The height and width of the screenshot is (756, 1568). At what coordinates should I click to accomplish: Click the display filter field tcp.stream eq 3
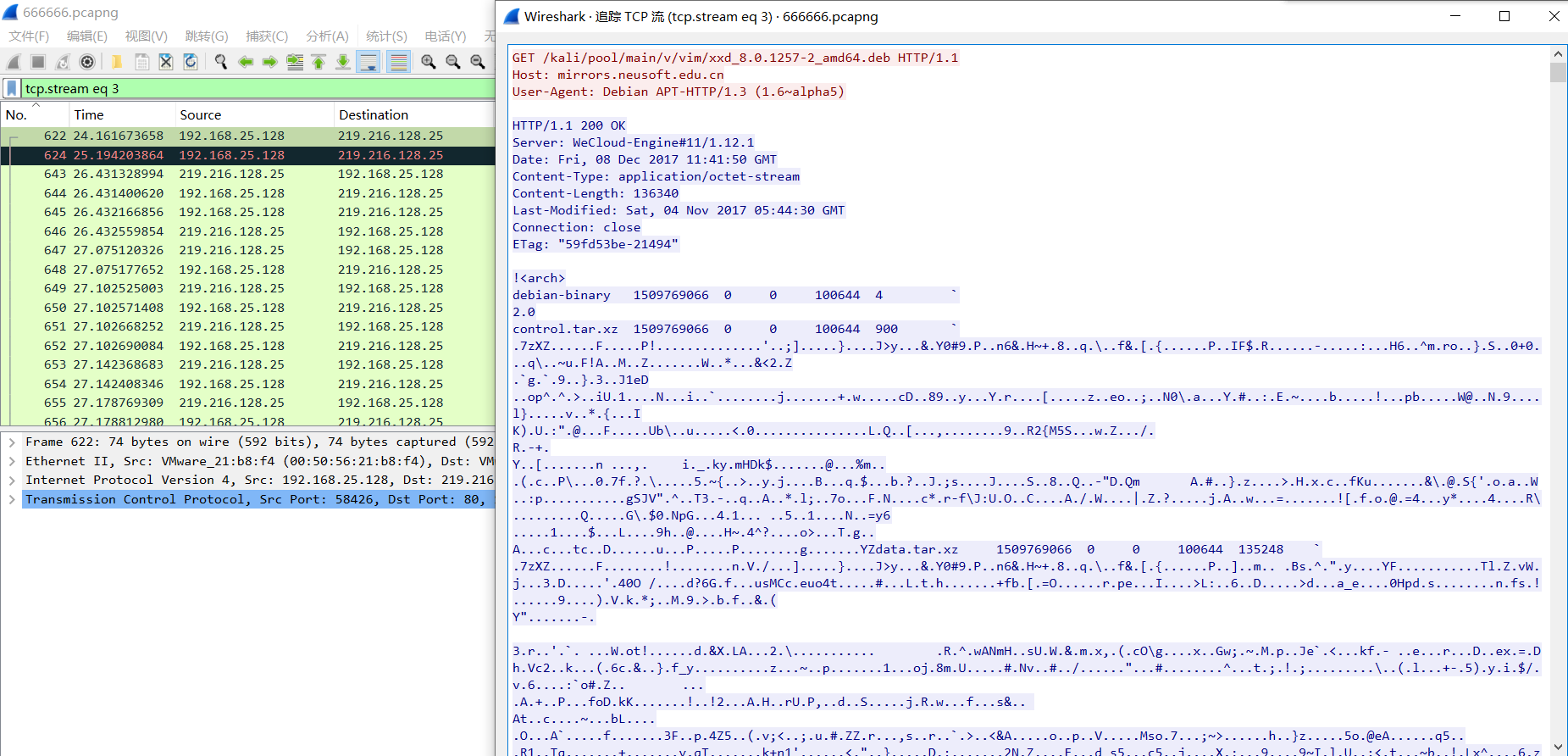pos(258,88)
